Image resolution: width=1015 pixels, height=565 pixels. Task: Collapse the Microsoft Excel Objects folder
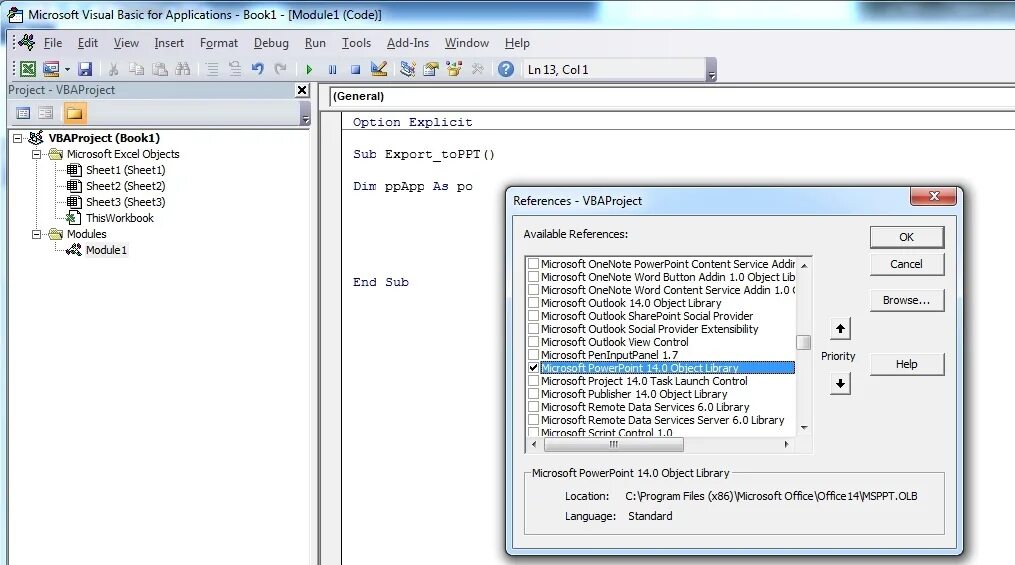(37, 154)
